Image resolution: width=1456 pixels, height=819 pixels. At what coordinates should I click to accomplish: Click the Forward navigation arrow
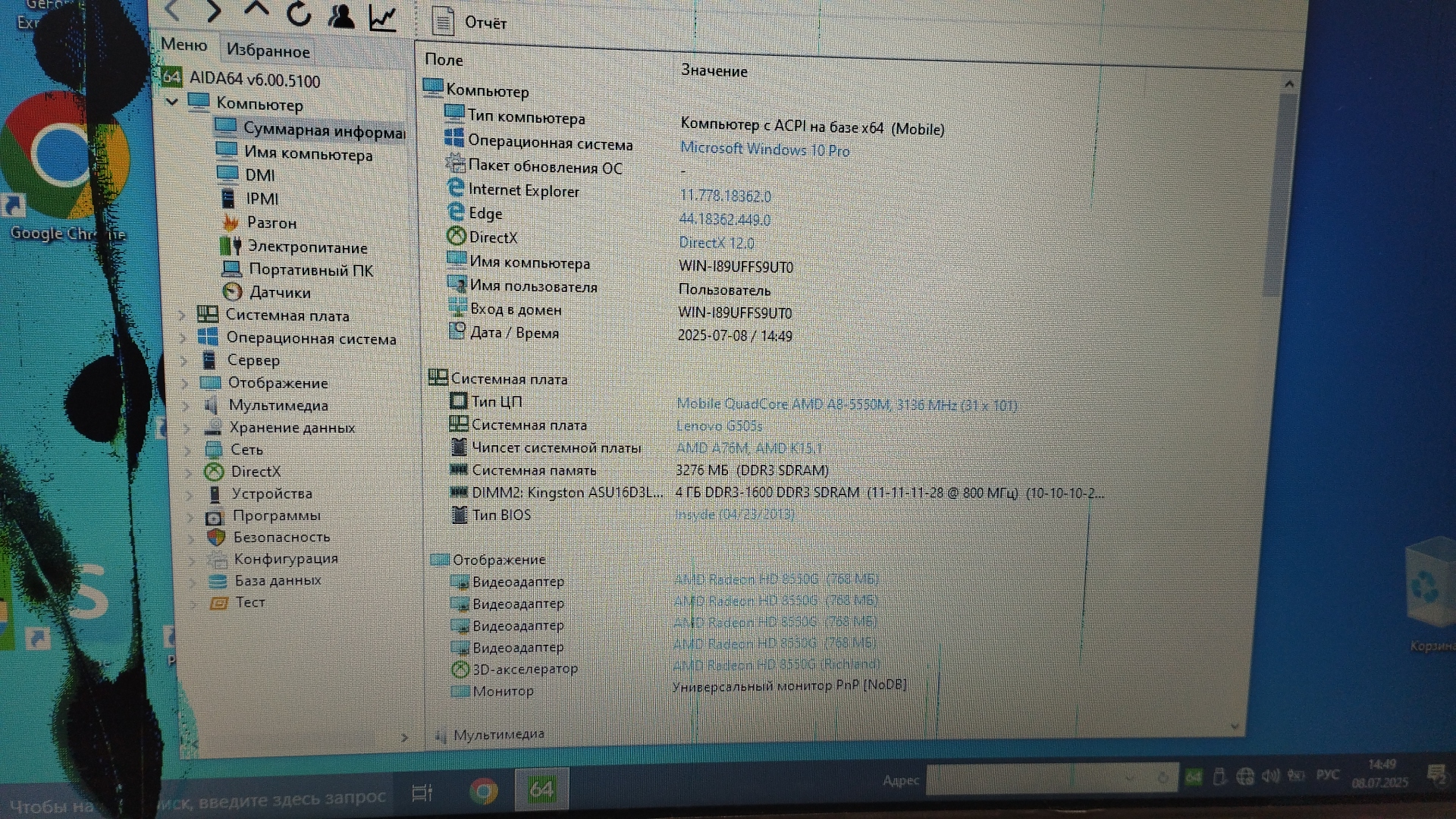coord(213,11)
